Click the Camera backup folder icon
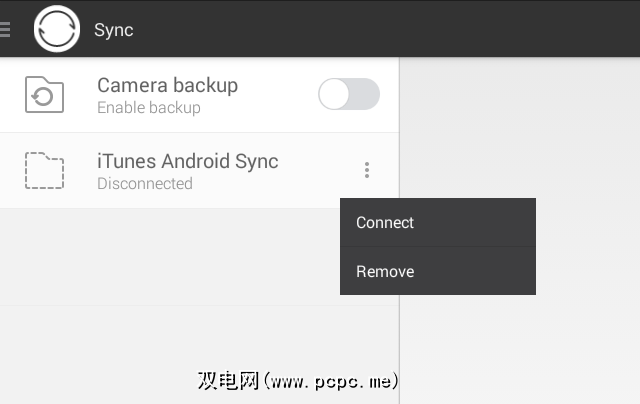The width and height of the screenshot is (640, 404). point(44,95)
